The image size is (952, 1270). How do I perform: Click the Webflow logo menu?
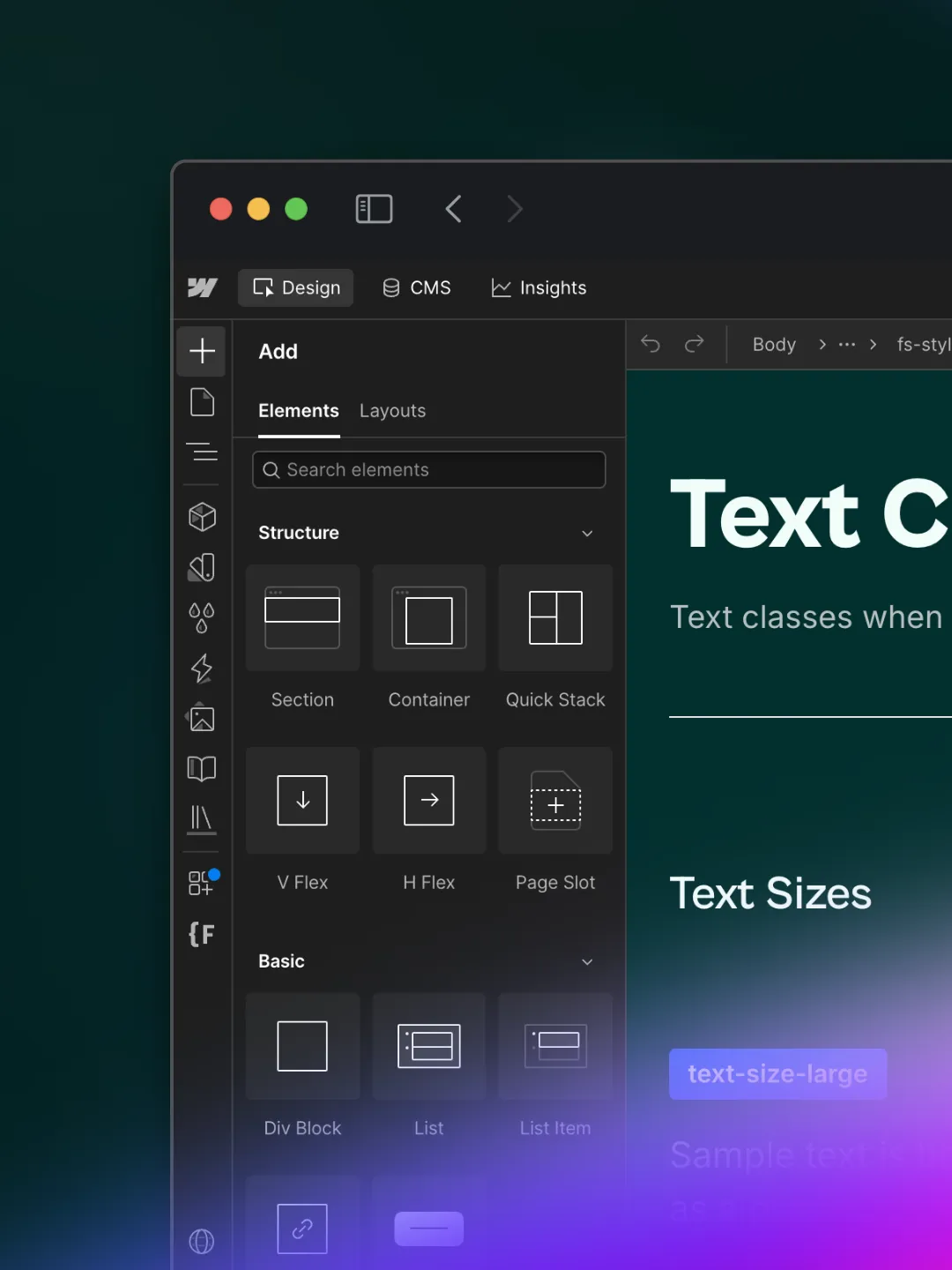click(202, 288)
